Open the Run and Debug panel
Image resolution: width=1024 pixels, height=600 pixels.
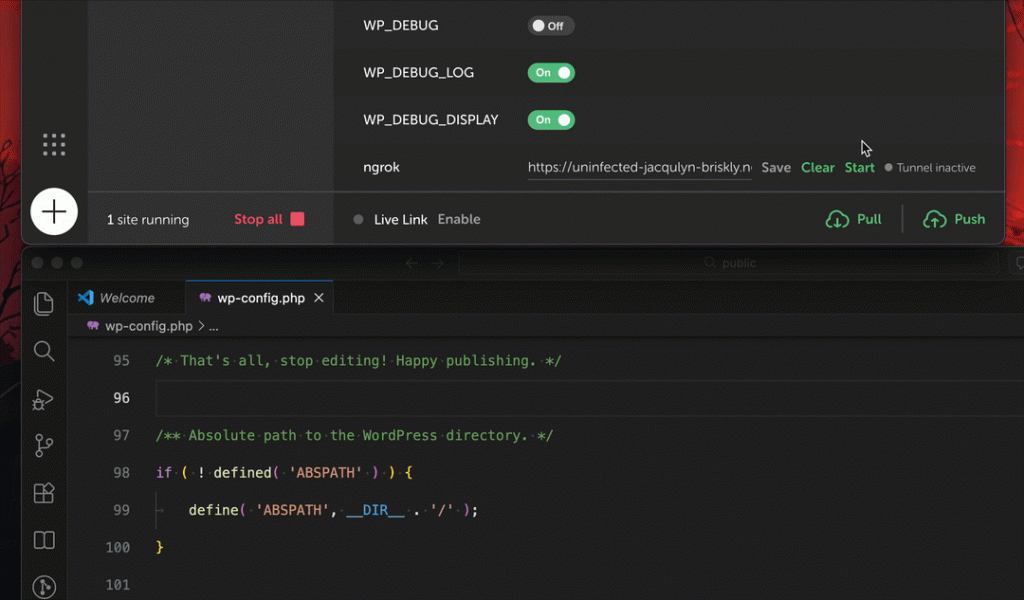(43, 399)
